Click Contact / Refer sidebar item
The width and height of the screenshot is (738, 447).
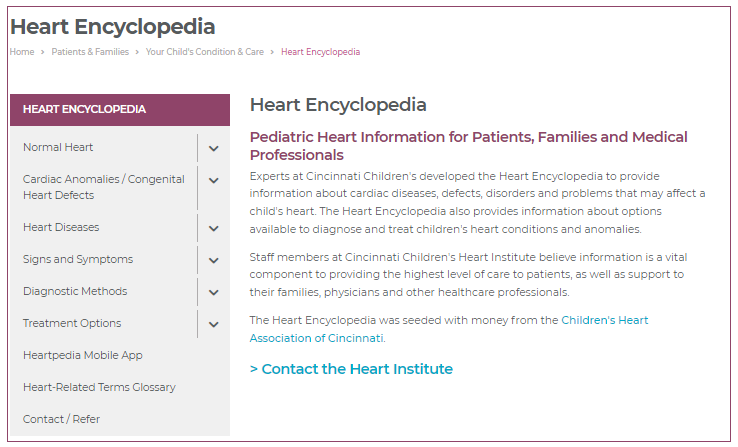coord(61,420)
